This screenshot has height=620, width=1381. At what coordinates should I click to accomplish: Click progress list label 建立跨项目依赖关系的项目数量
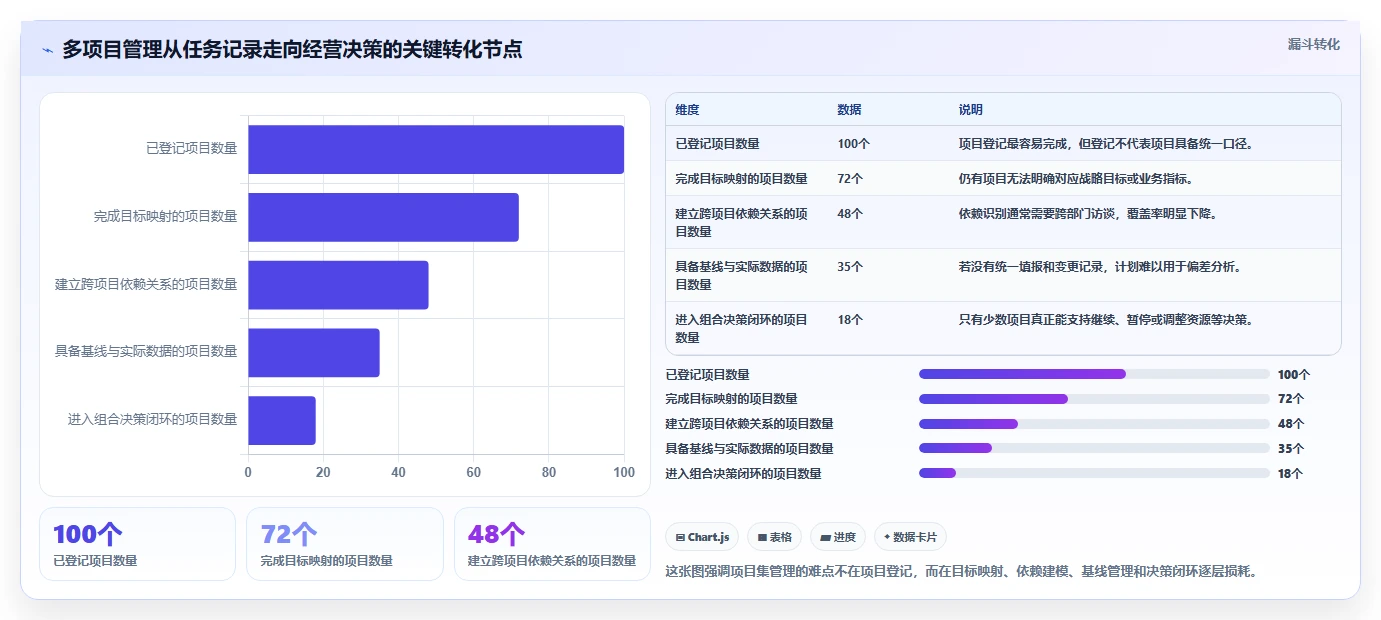[749, 424]
